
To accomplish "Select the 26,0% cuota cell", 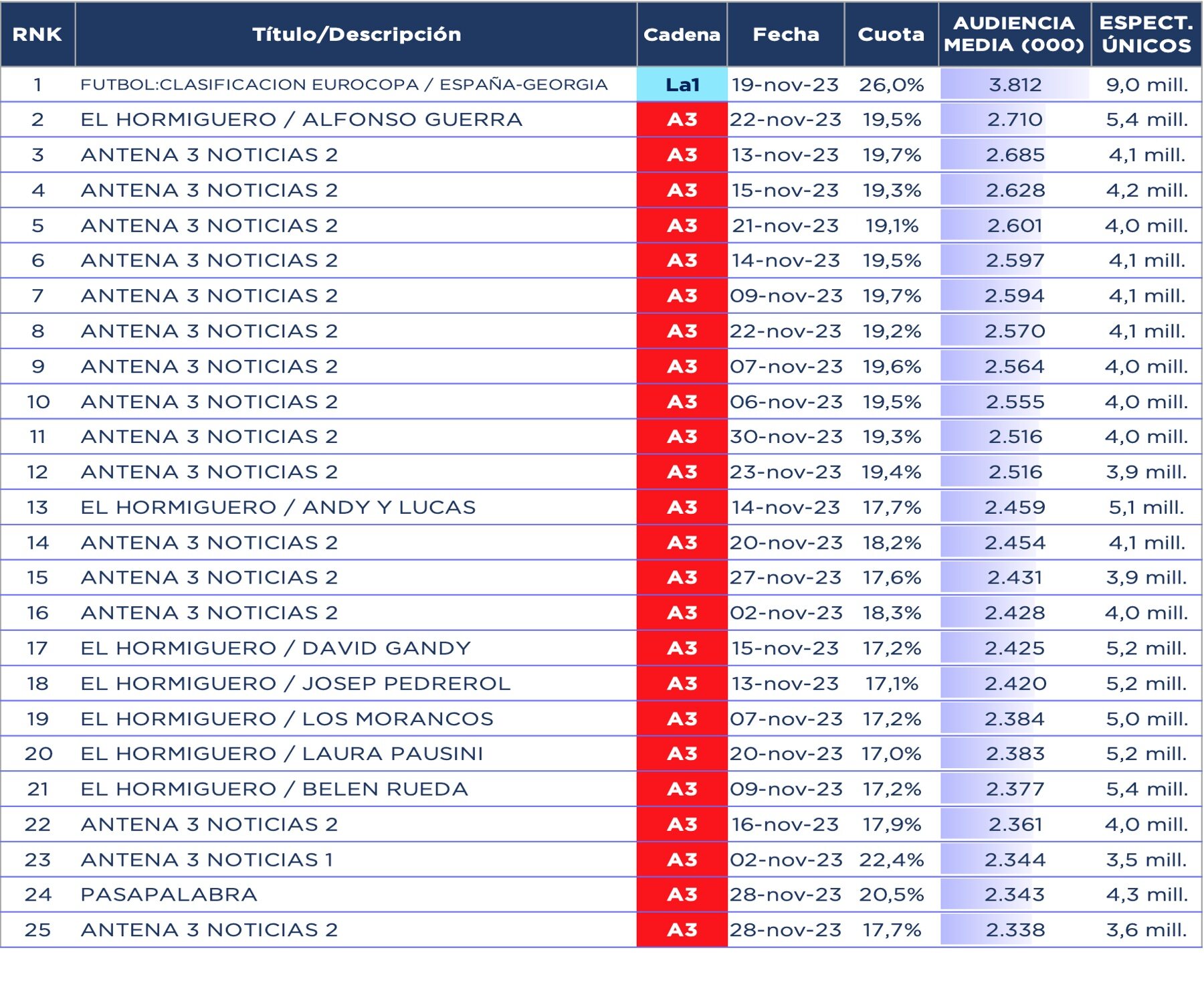I will point(891,84).
